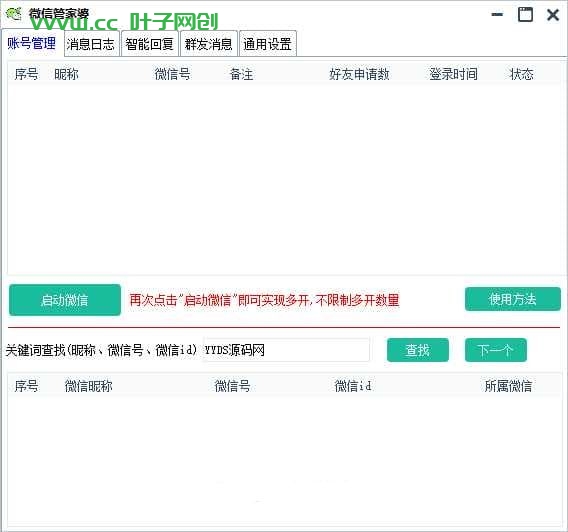This screenshot has height=532, width=568.
Task: Switch to the 账号管理 tab
Action: click(x=32, y=44)
